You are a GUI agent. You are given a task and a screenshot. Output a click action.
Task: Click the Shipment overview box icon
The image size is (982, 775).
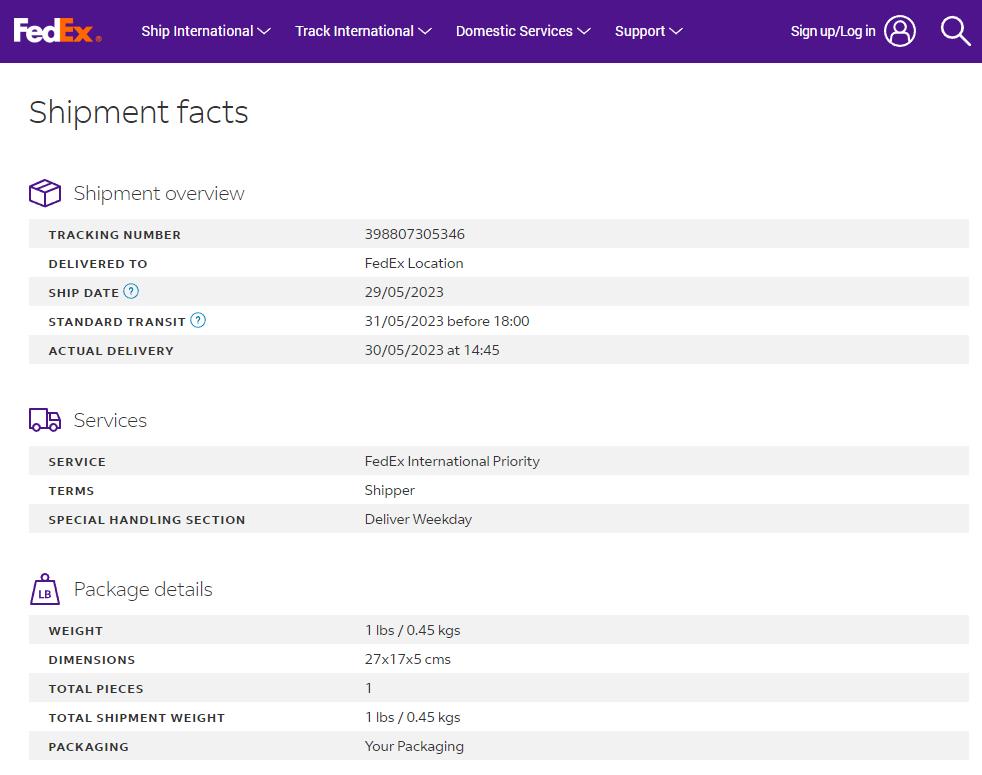45,193
